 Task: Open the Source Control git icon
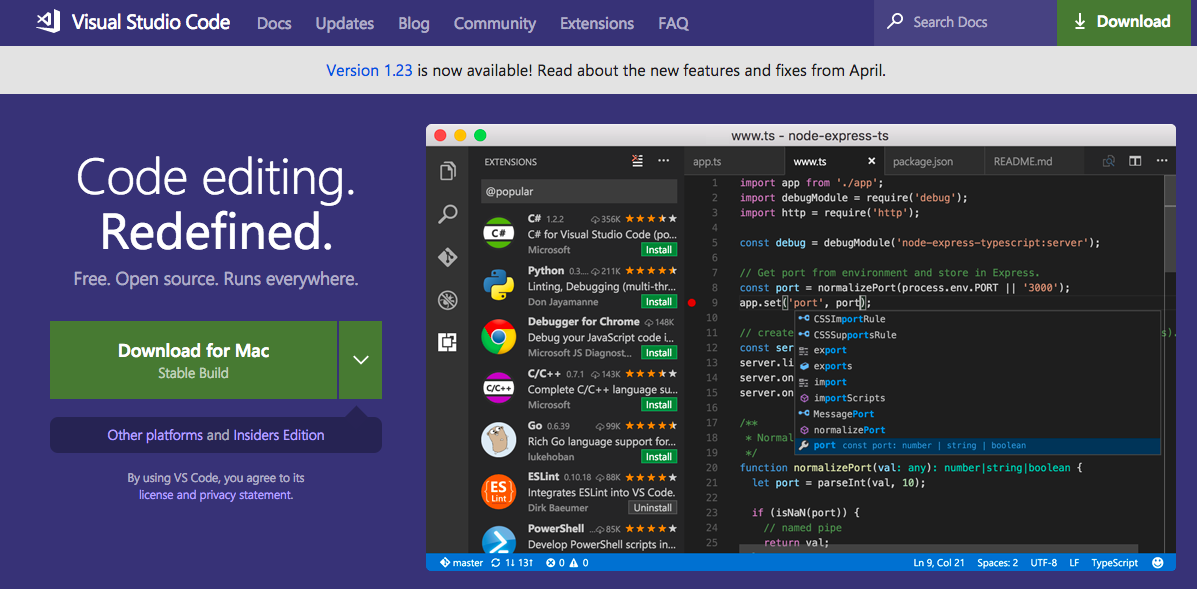pos(447,257)
